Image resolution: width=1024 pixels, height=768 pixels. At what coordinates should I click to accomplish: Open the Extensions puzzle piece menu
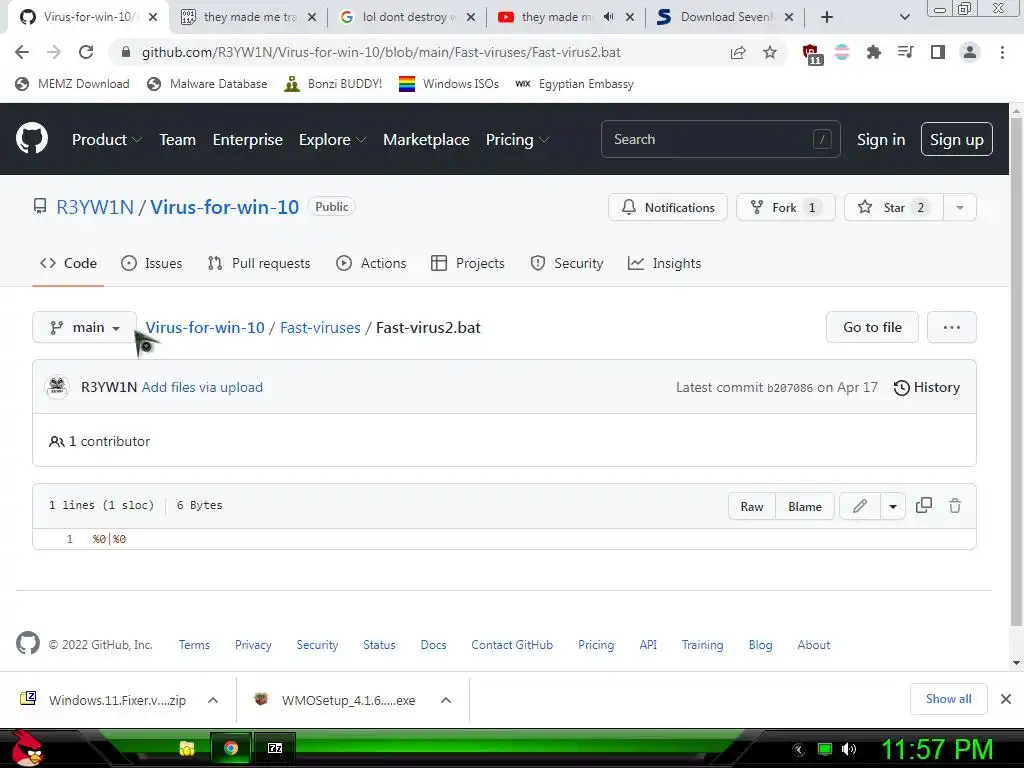pos(873,52)
